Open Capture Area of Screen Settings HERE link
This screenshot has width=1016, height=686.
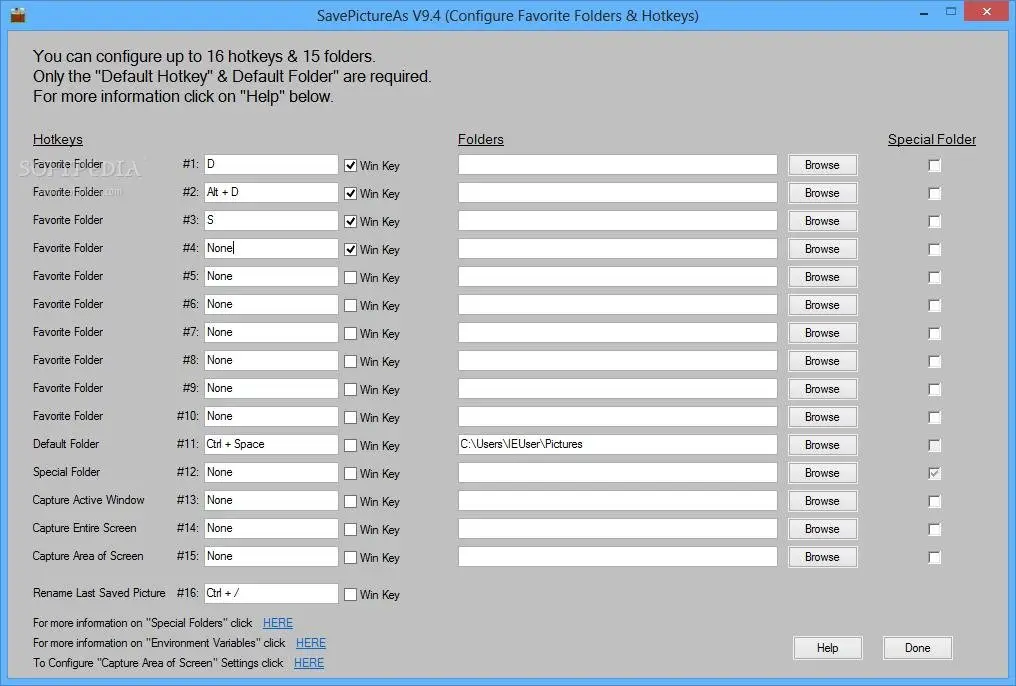[309, 663]
